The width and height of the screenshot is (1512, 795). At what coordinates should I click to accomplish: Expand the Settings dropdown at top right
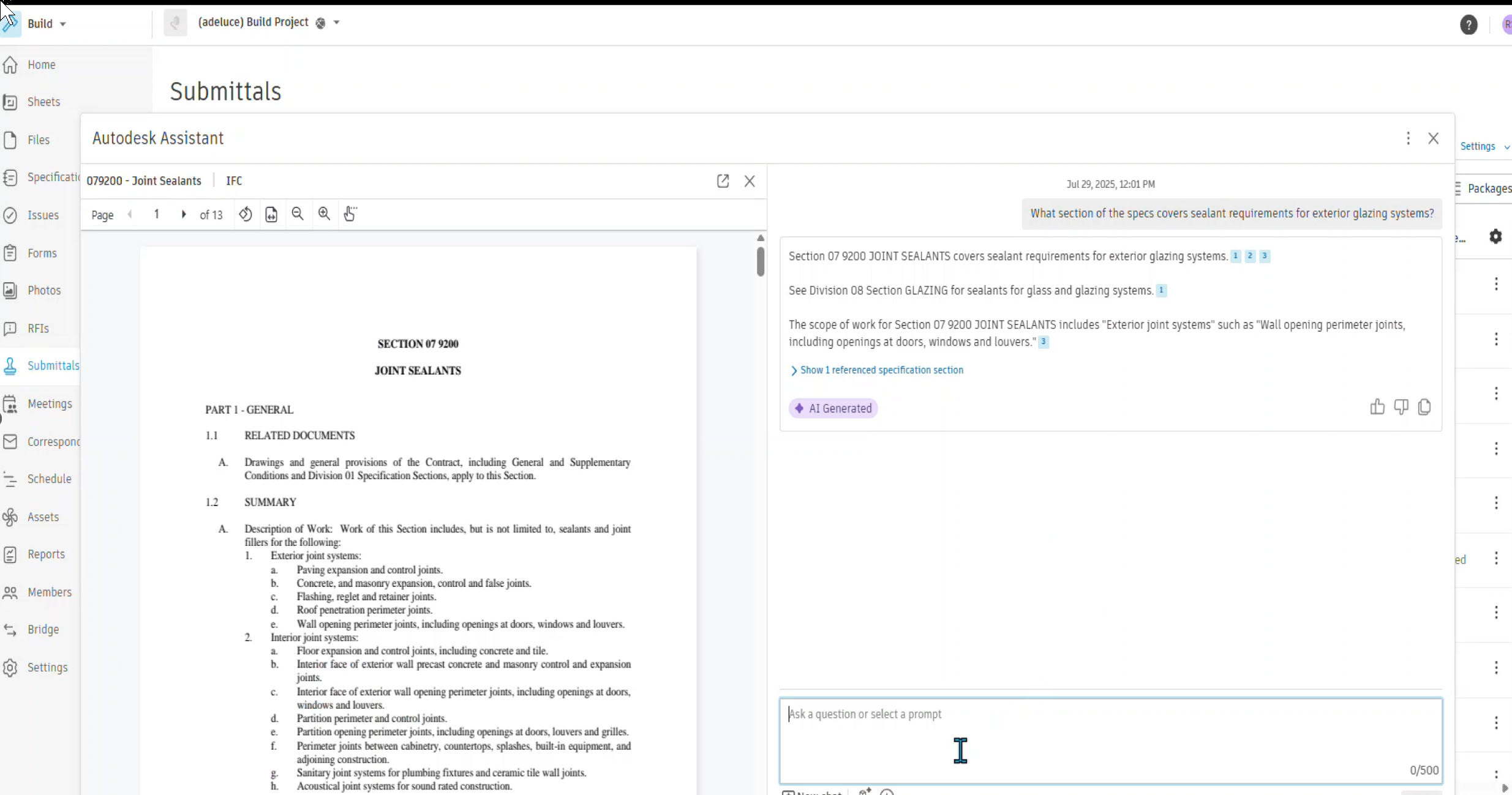1484,146
